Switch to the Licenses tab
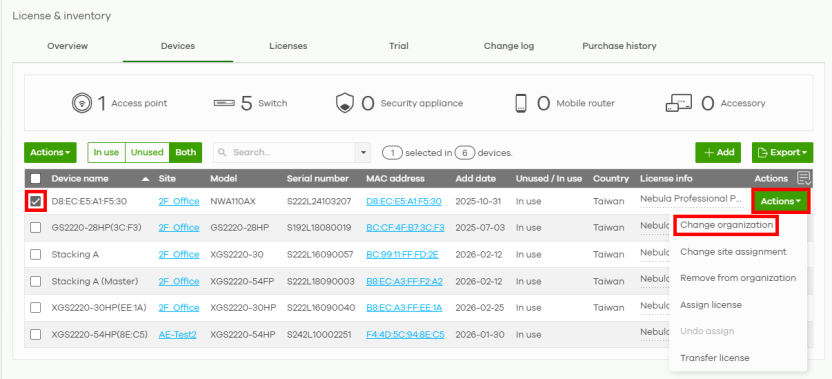Image resolution: width=832 pixels, height=379 pixels. tap(288, 46)
